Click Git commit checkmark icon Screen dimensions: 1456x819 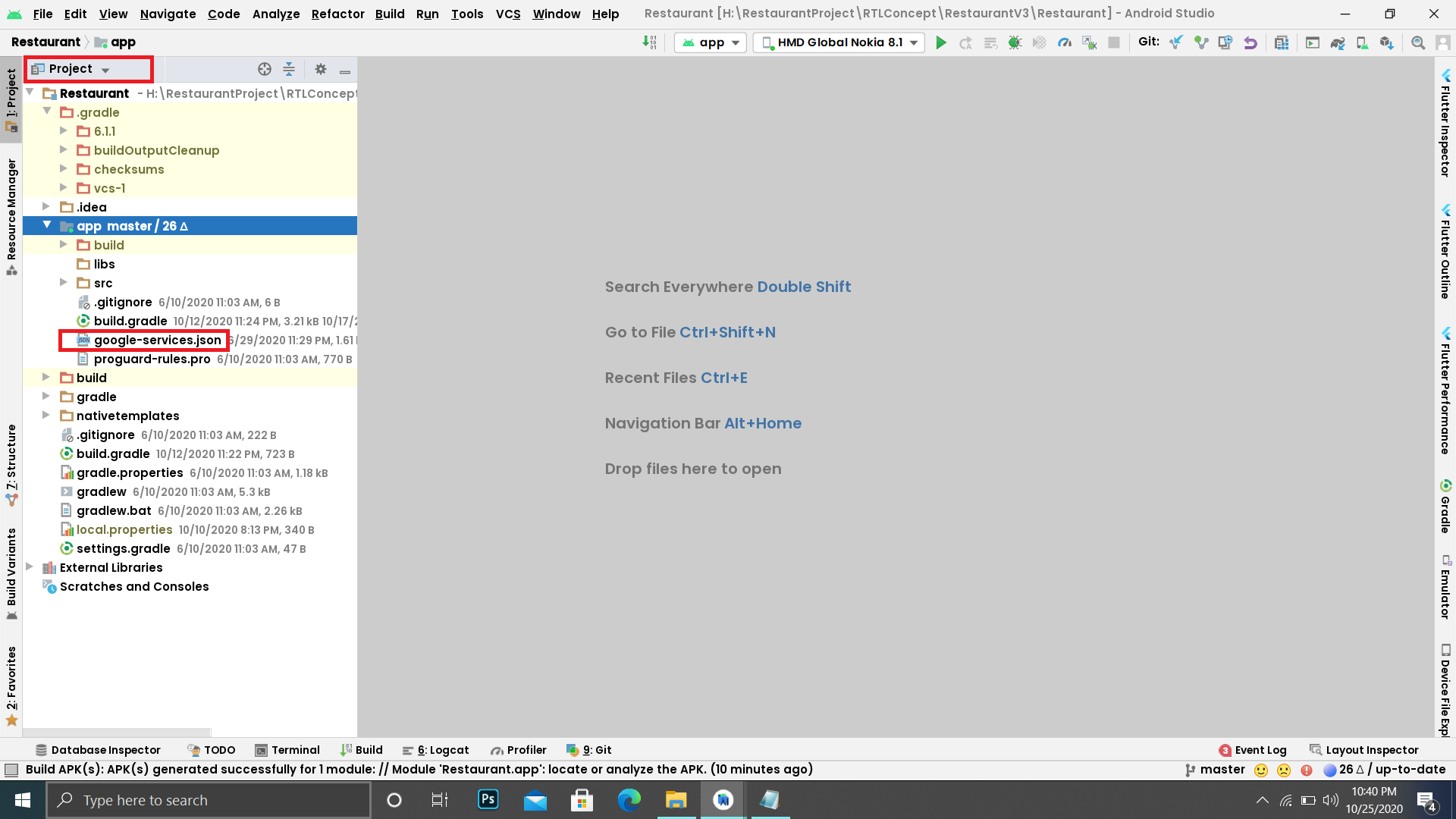(x=1200, y=42)
